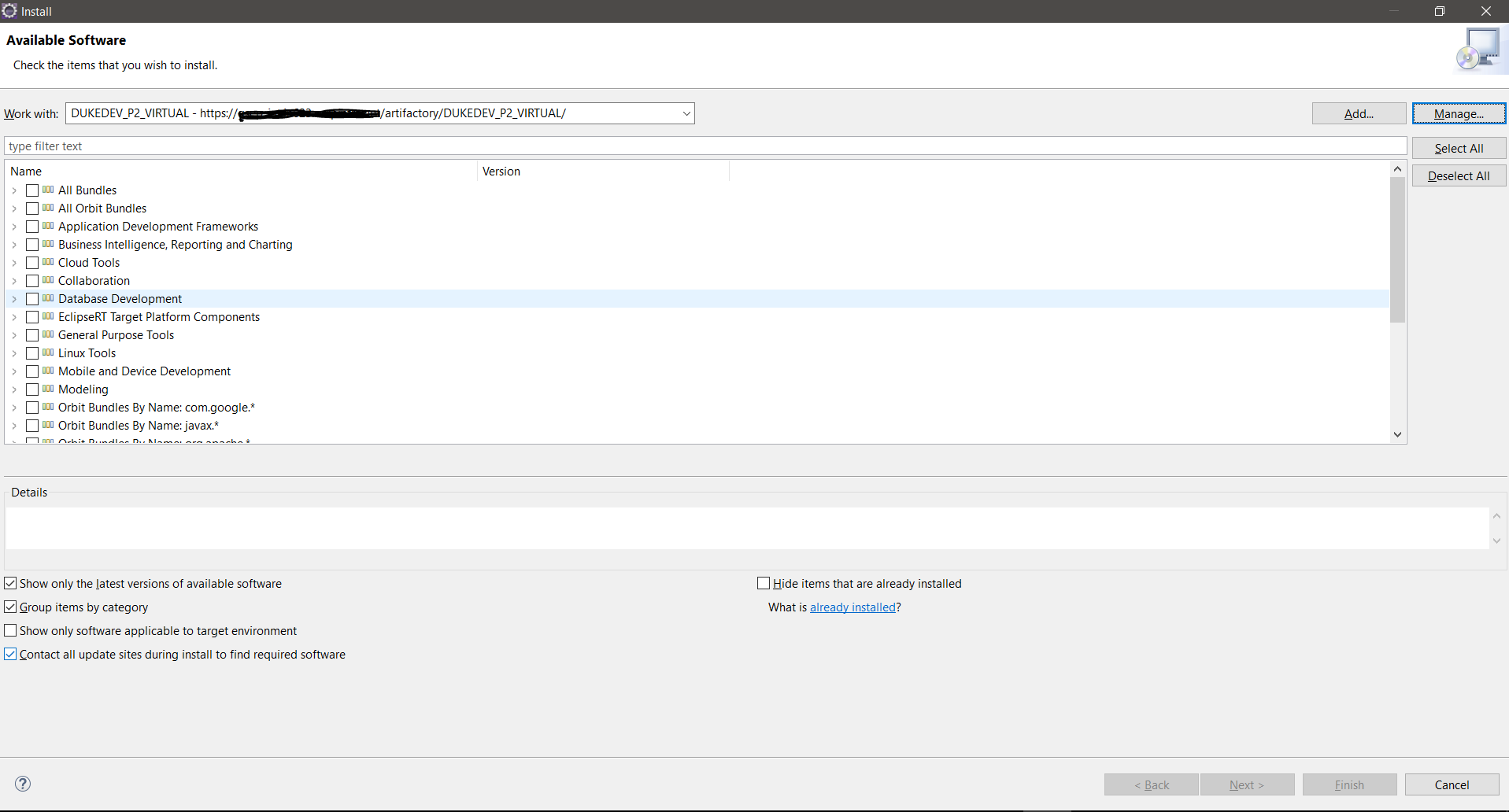Screen dimensions: 1509x812
Task: Toggle Contact all update sites during install
Action: pyautogui.click(x=10, y=654)
